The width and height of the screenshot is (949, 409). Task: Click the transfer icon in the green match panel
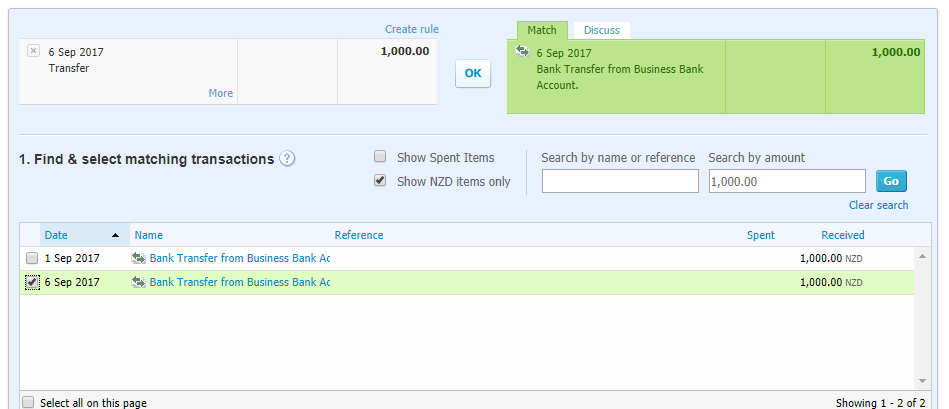[x=522, y=51]
